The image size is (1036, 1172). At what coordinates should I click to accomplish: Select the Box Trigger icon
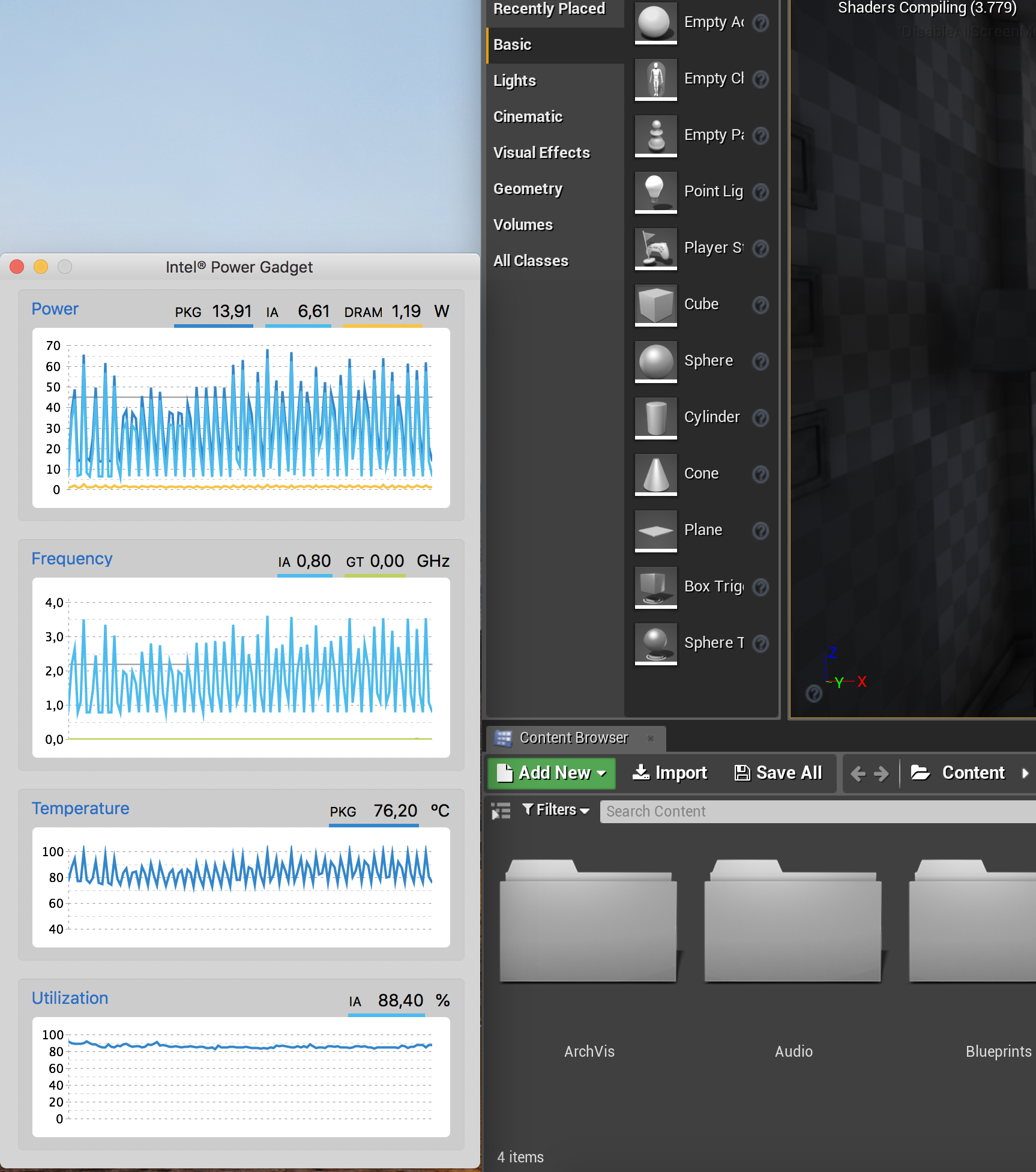tap(655, 587)
